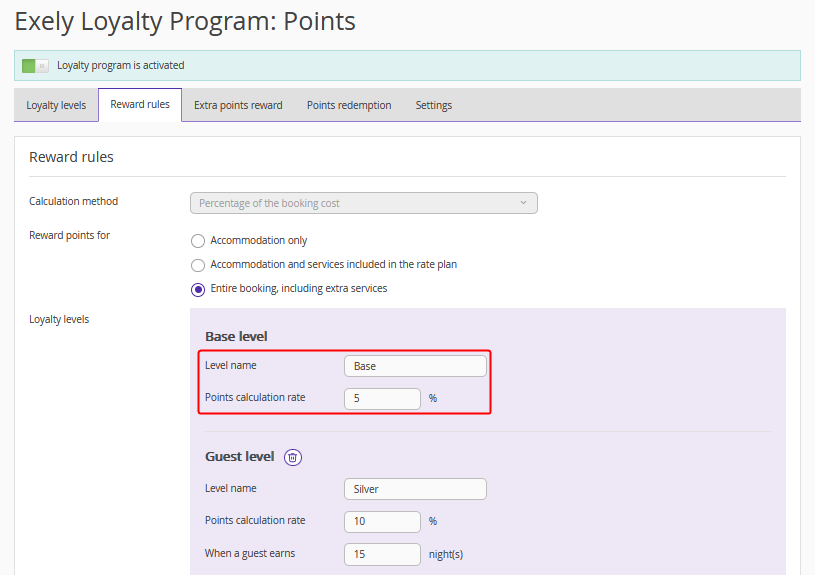The width and height of the screenshot is (815, 575).
Task: Open the Calculation method dropdown
Action: click(x=363, y=203)
